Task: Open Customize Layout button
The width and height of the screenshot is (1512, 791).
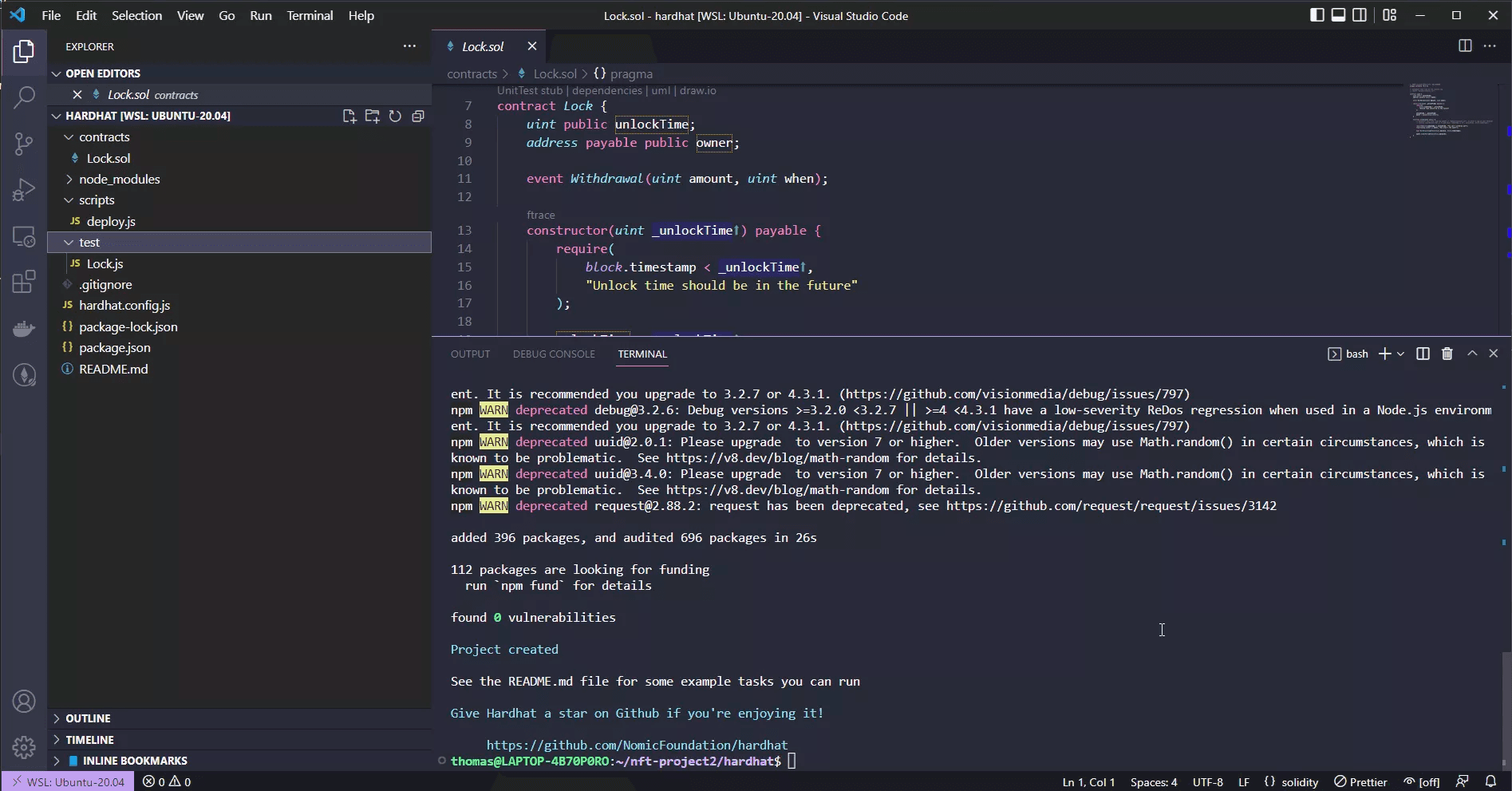Action: (x=1389, y=15)
